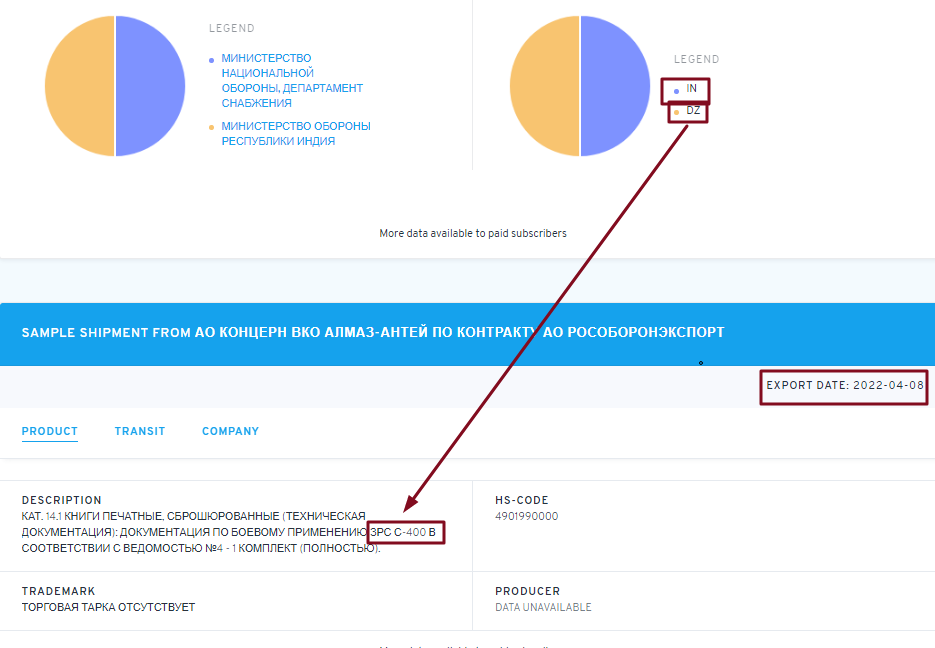Open МИНИСТЕРСТВО НАЦИОНАЛЬНОЙ ОБОРОНЫ, ДЕПАРТАМЕНТ СНАБЖЕНИЯ legend link
Viewport: 935px width, 648px height.
tap(292, 80)
